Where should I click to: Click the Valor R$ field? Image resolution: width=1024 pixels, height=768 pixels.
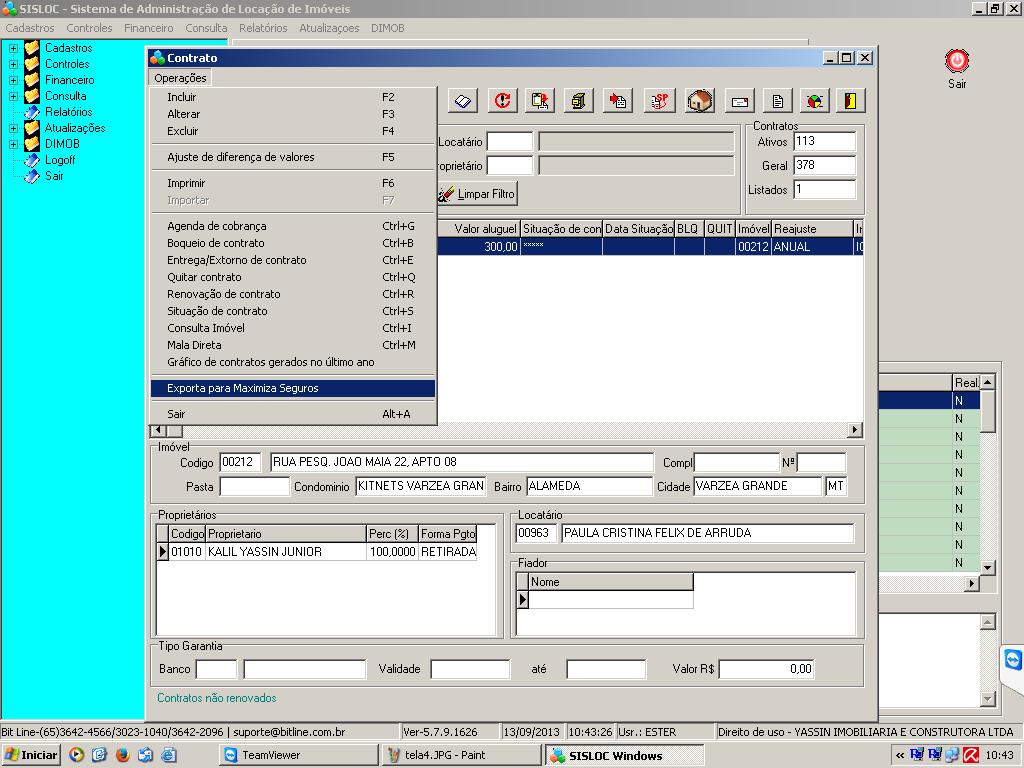tap(767, 669)
